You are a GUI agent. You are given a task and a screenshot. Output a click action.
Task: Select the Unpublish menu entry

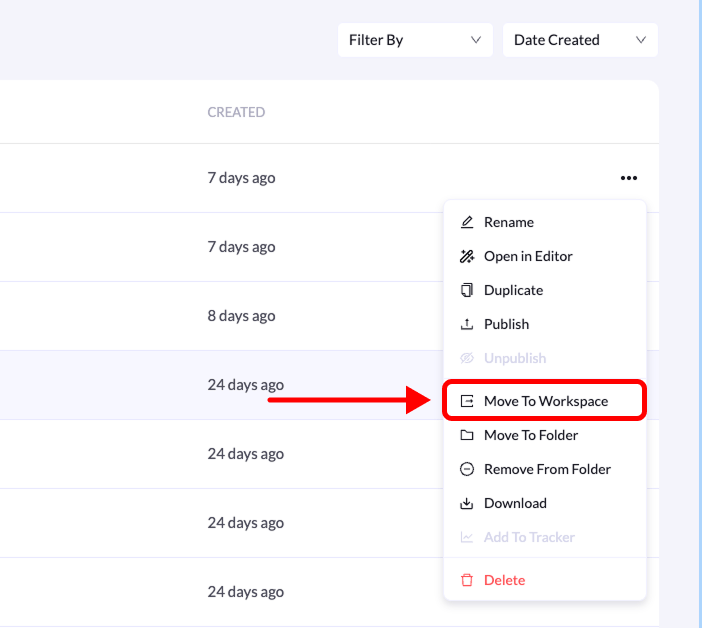[545, 358]
